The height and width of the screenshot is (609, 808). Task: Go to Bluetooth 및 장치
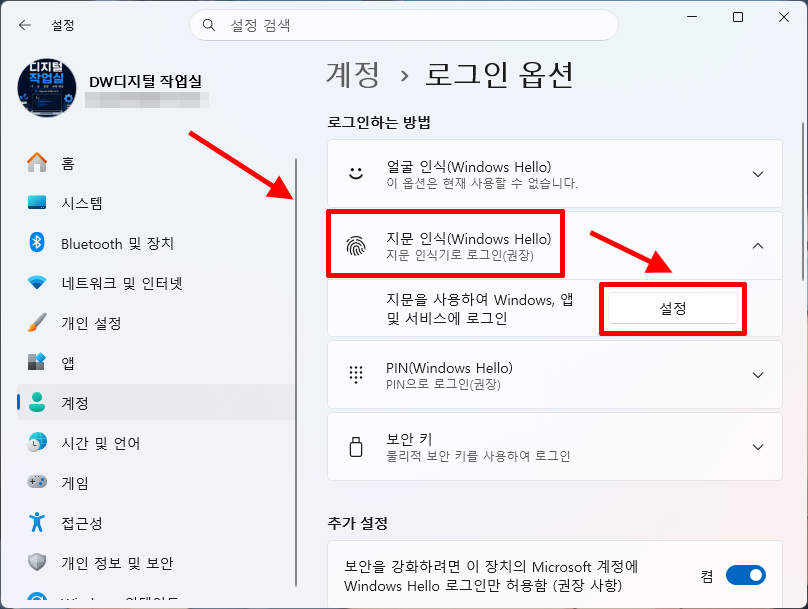(156, 243)
